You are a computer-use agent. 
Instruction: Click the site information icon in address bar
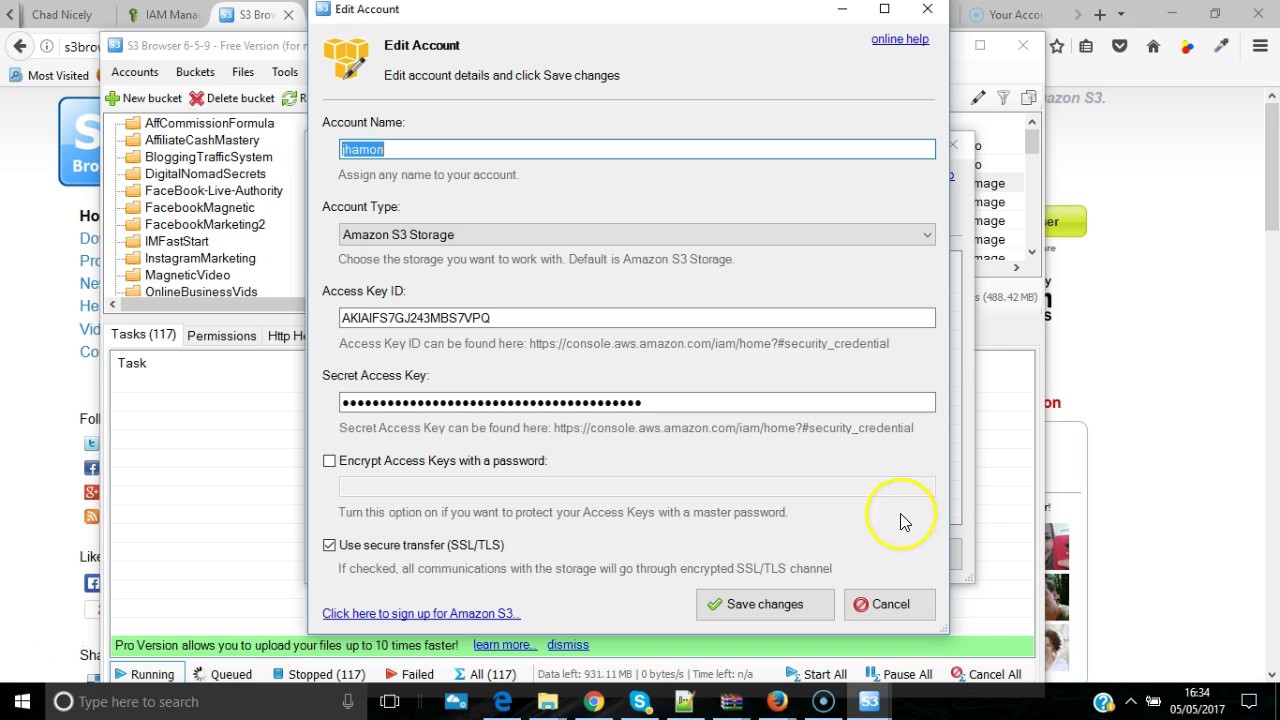pos(47,46)
